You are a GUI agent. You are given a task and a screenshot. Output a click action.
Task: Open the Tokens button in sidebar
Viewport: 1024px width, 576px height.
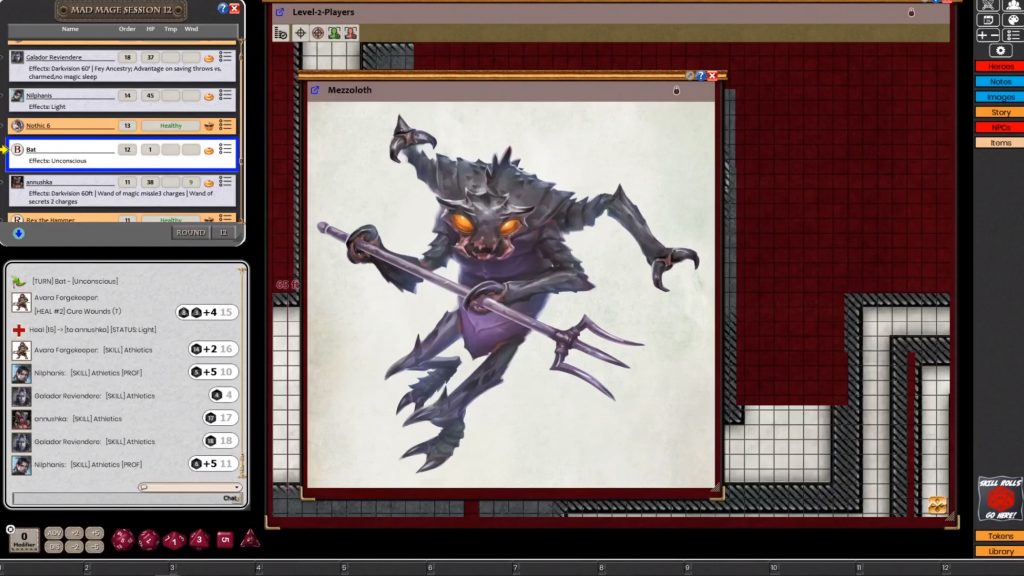tap(1000, 536)
